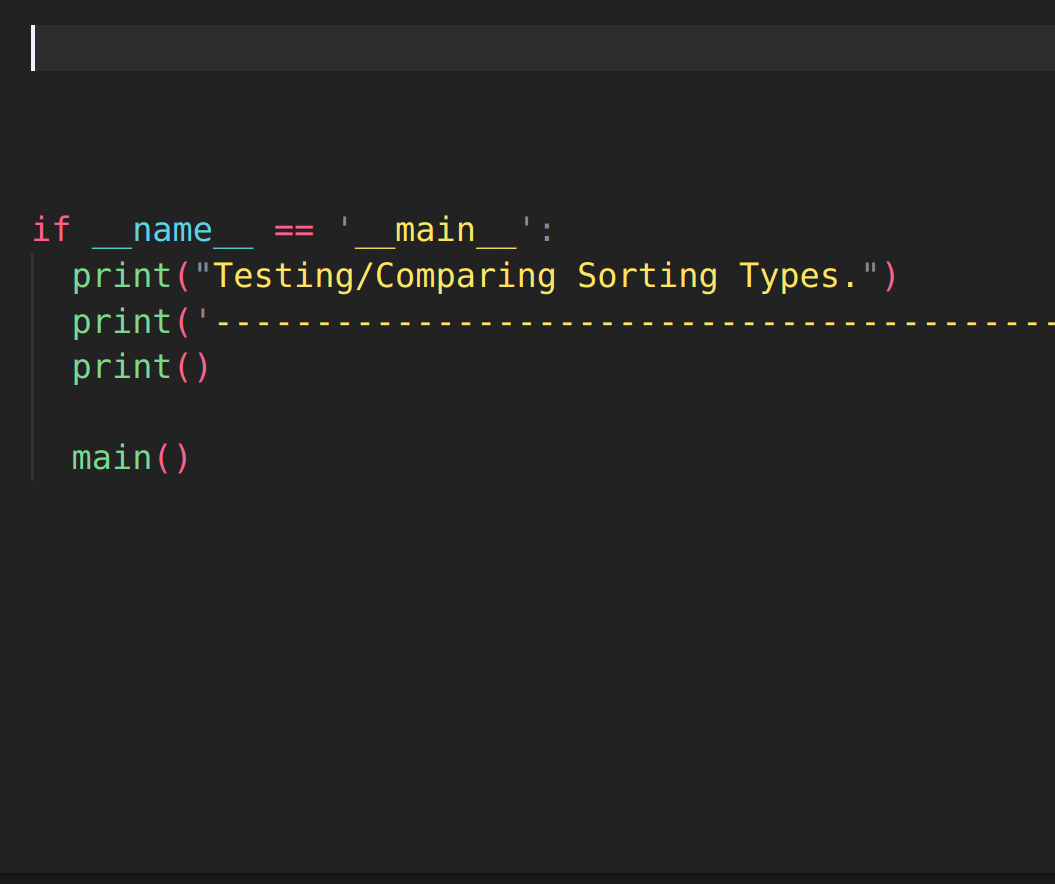Click the word 'Sorting' in the string
Image resolution: width=1055 pixels, height=884 pixels.
click(x=647, y=276)
